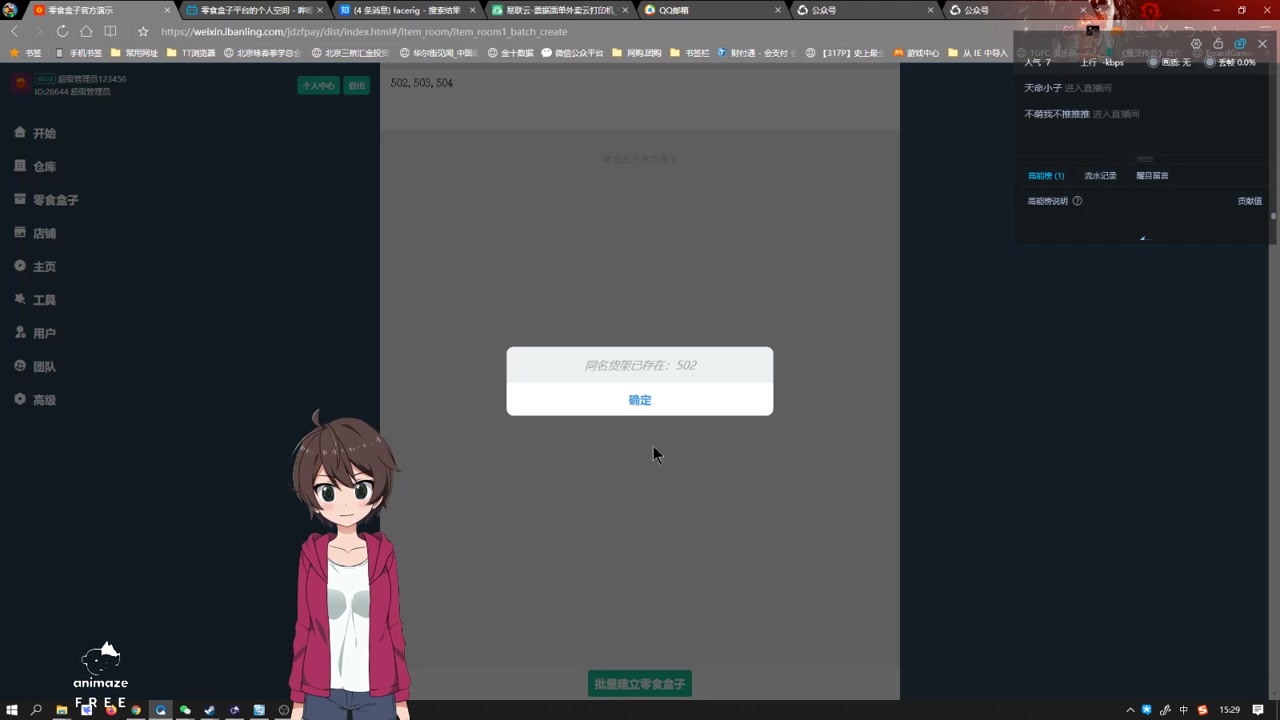Open the reading mode book icon
This screenshot has width=1280, height=720.
click(x=110, y=31)
